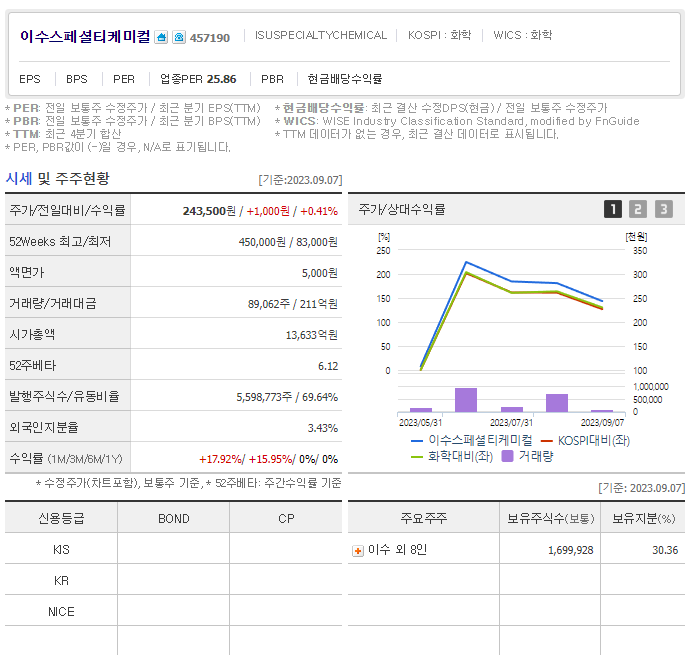Select the 외국인지분율 row label
696x655 pixels.
(44, 427)
